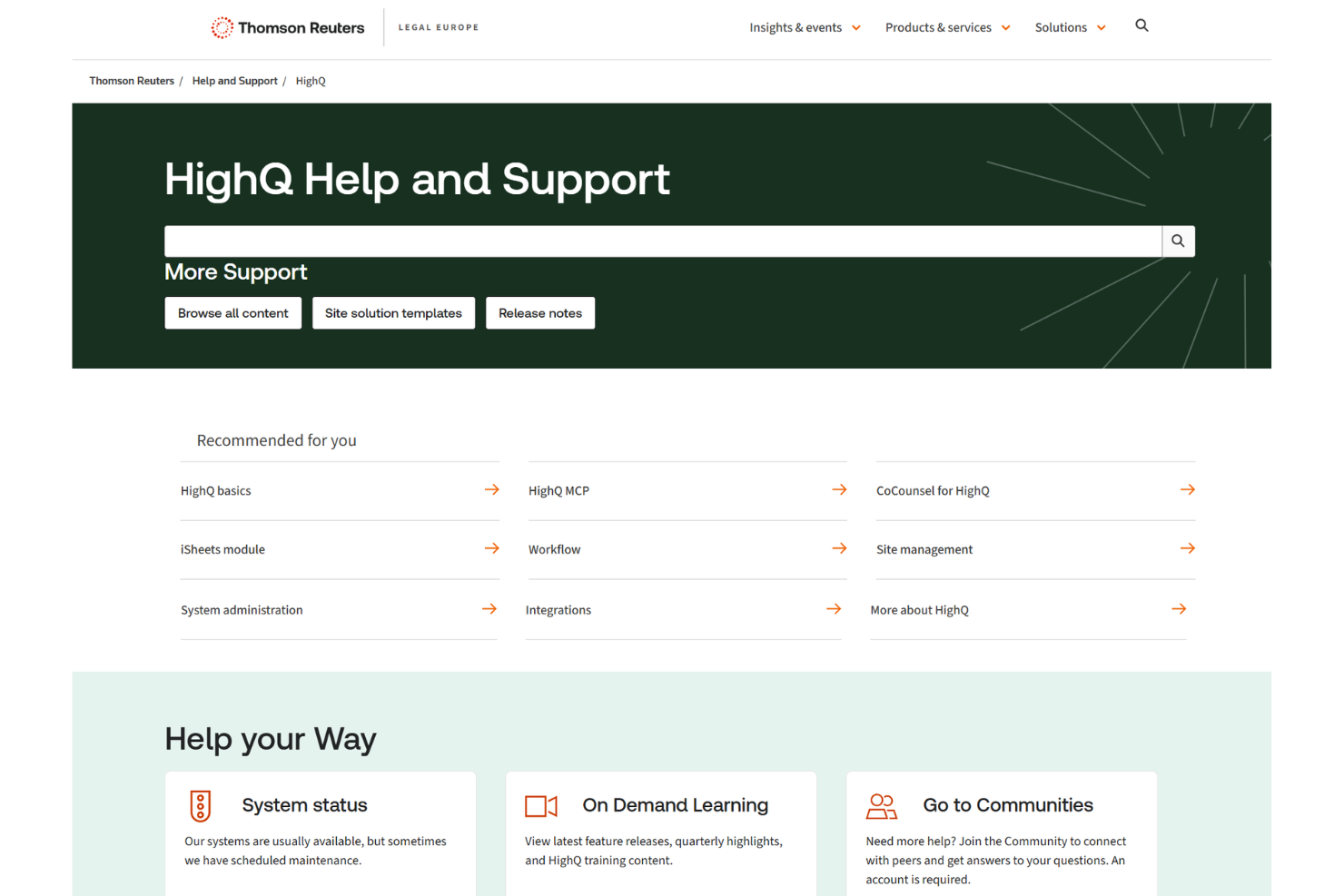Open the Go to Communities card heading
The image size is (1344, 896).
point(1008,805)
